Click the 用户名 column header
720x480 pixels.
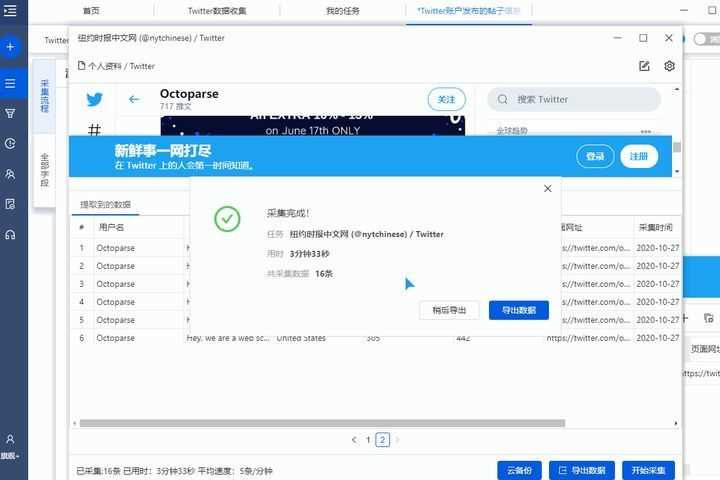pos(111,227)
